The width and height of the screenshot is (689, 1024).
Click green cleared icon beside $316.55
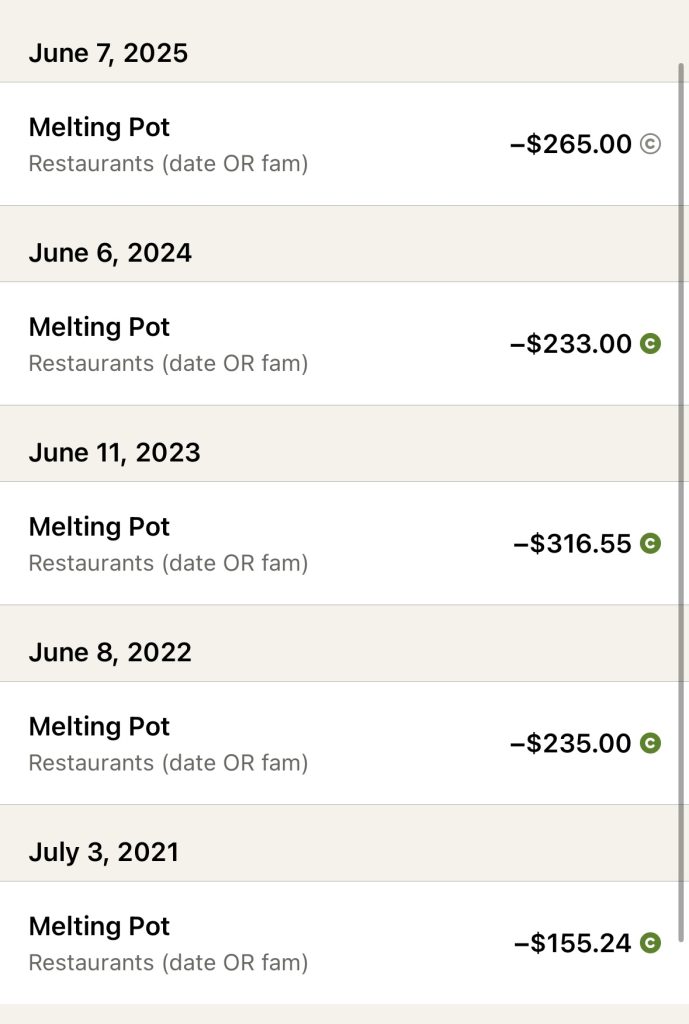(x=650, y=544)
